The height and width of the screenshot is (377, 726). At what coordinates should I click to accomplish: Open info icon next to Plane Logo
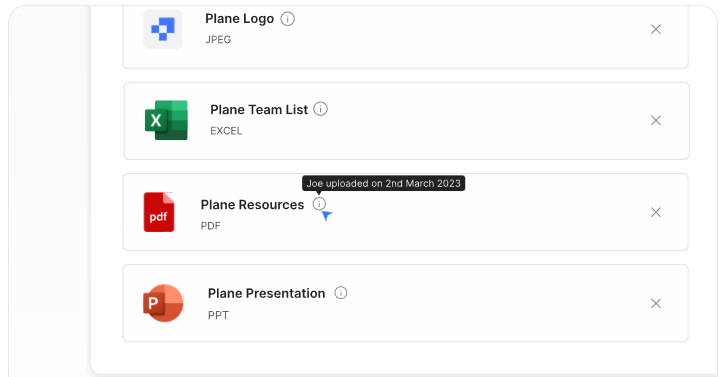click(x=288, y=19)
